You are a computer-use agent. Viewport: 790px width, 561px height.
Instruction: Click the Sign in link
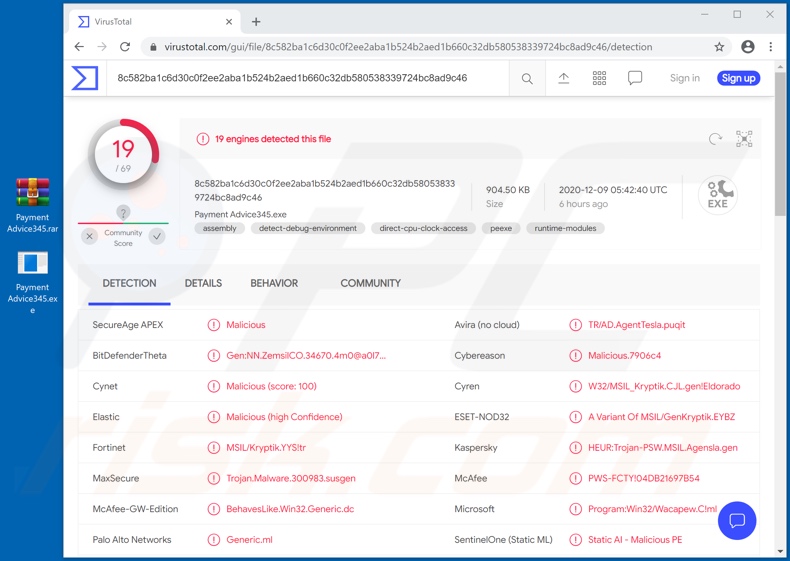[685, 78]
